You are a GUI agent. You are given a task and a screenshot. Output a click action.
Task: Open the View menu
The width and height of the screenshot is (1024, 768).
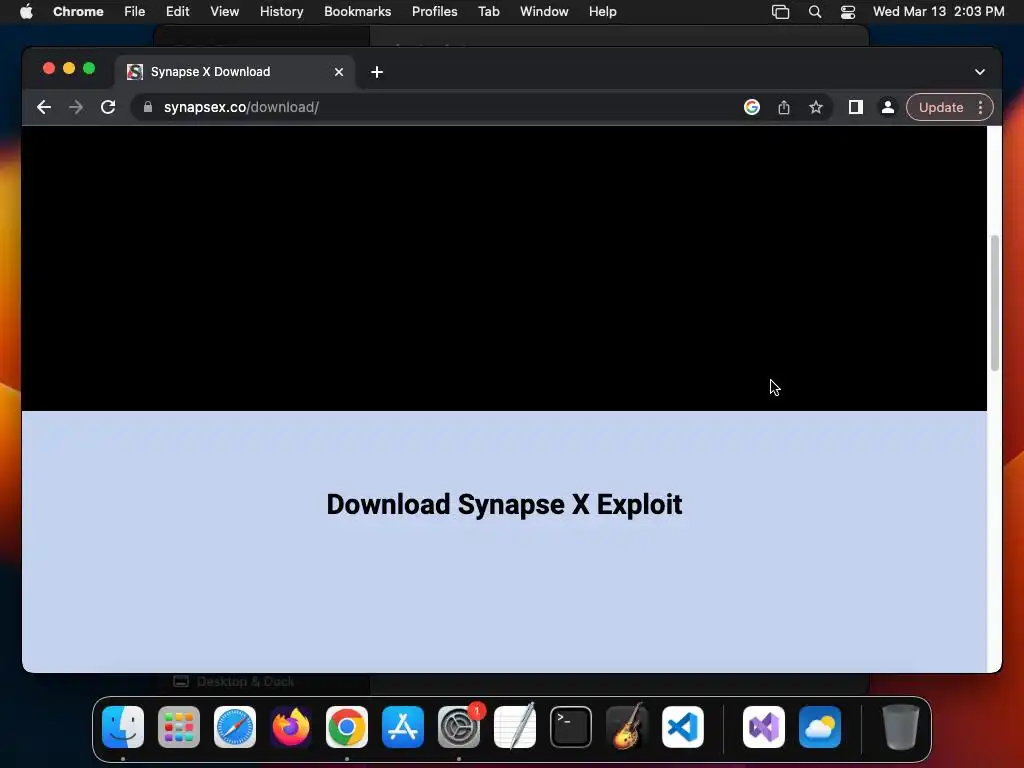[x=224, y=11]
